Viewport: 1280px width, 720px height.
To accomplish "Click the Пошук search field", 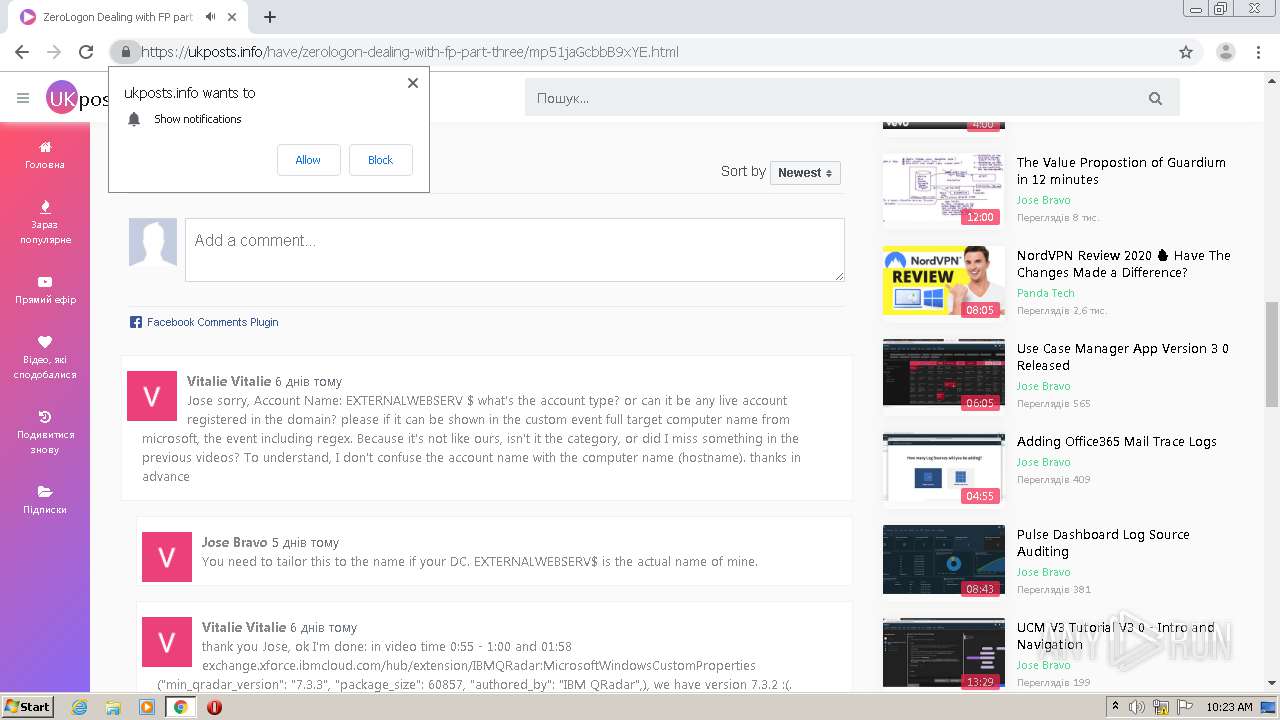I will tap(830, 98).
